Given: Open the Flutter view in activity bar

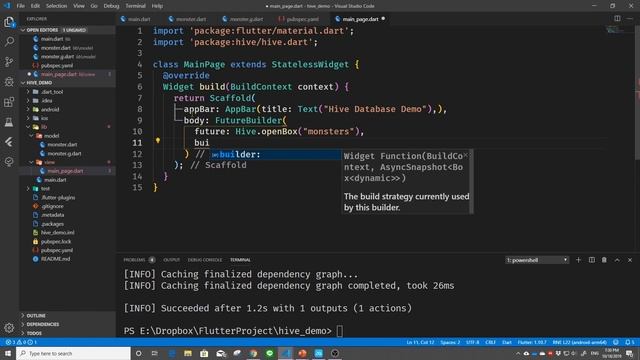Looking at the screenshot, I should [x=9, y=142].
